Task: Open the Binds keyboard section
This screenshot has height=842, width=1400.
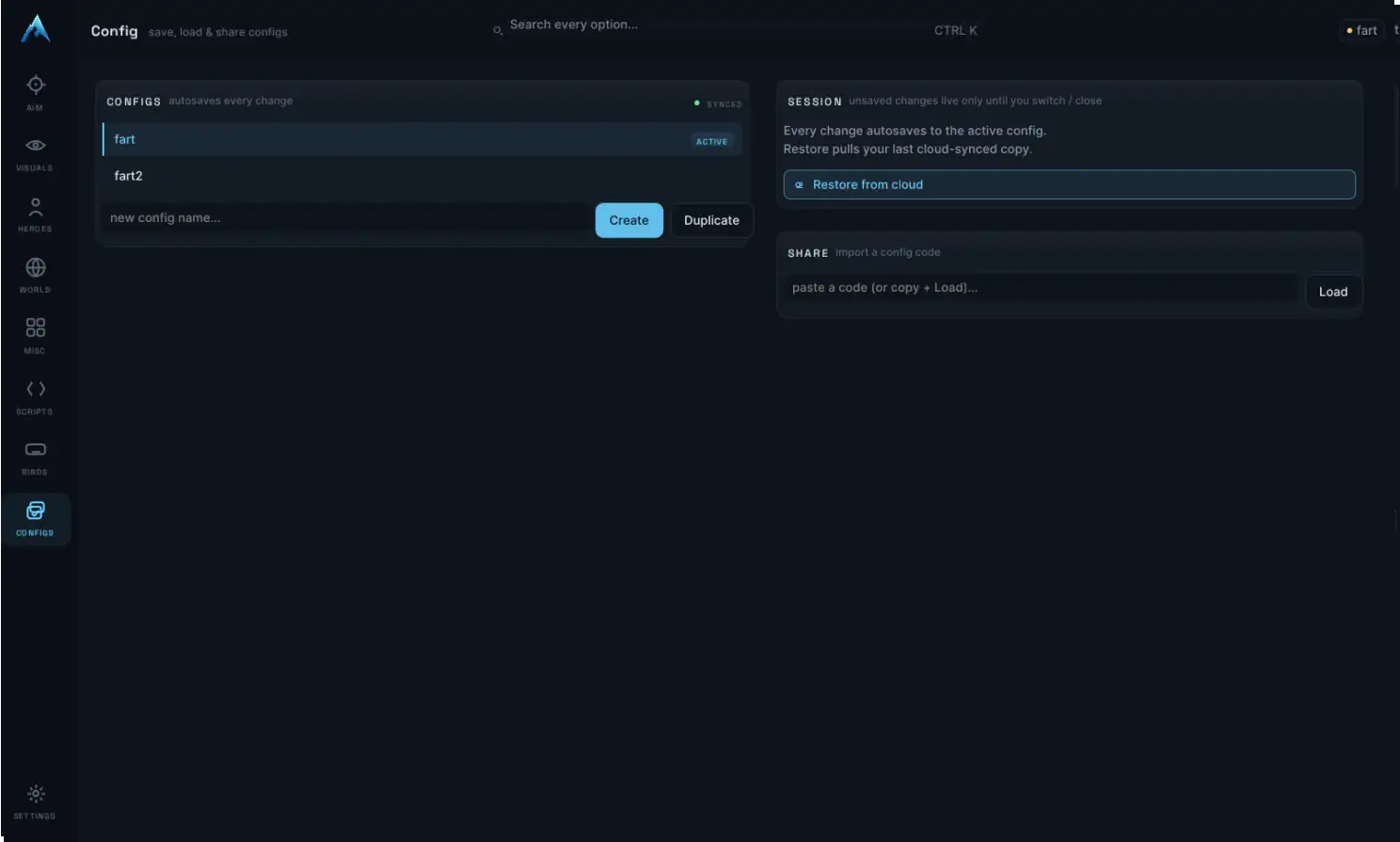Action: [x=35, y=458]
